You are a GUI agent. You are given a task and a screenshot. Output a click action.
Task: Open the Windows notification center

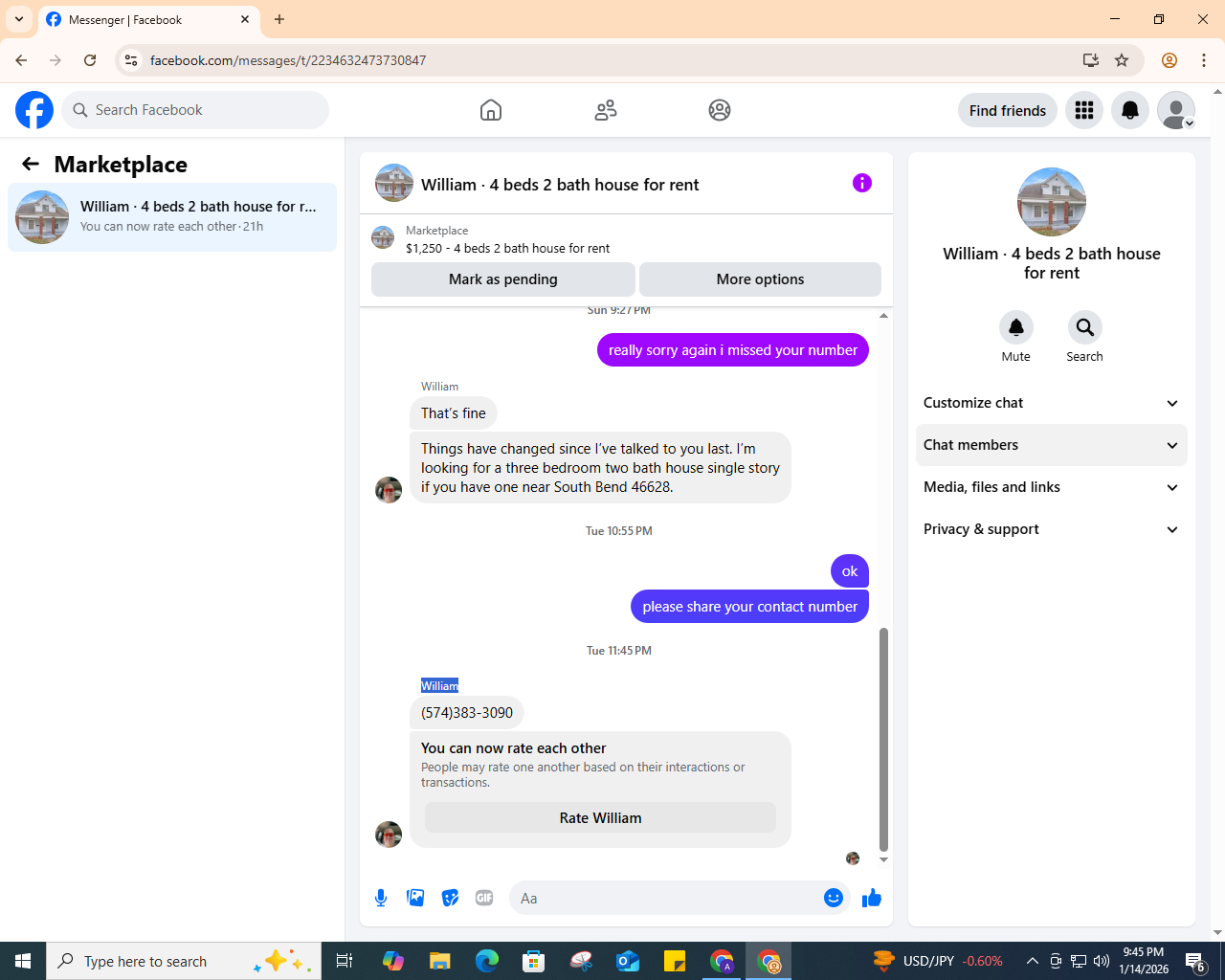click(x=1195, y=961)
